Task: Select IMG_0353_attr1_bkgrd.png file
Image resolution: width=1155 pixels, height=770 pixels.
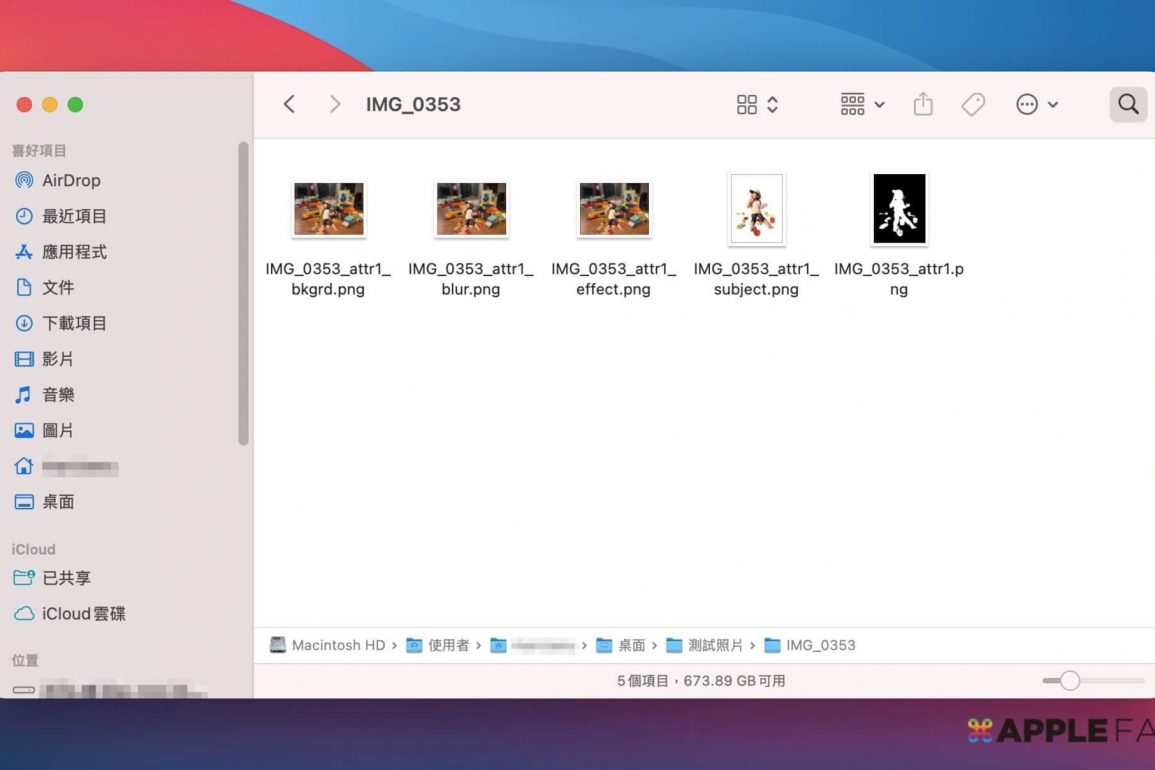Action: click(x=328, y=209)
